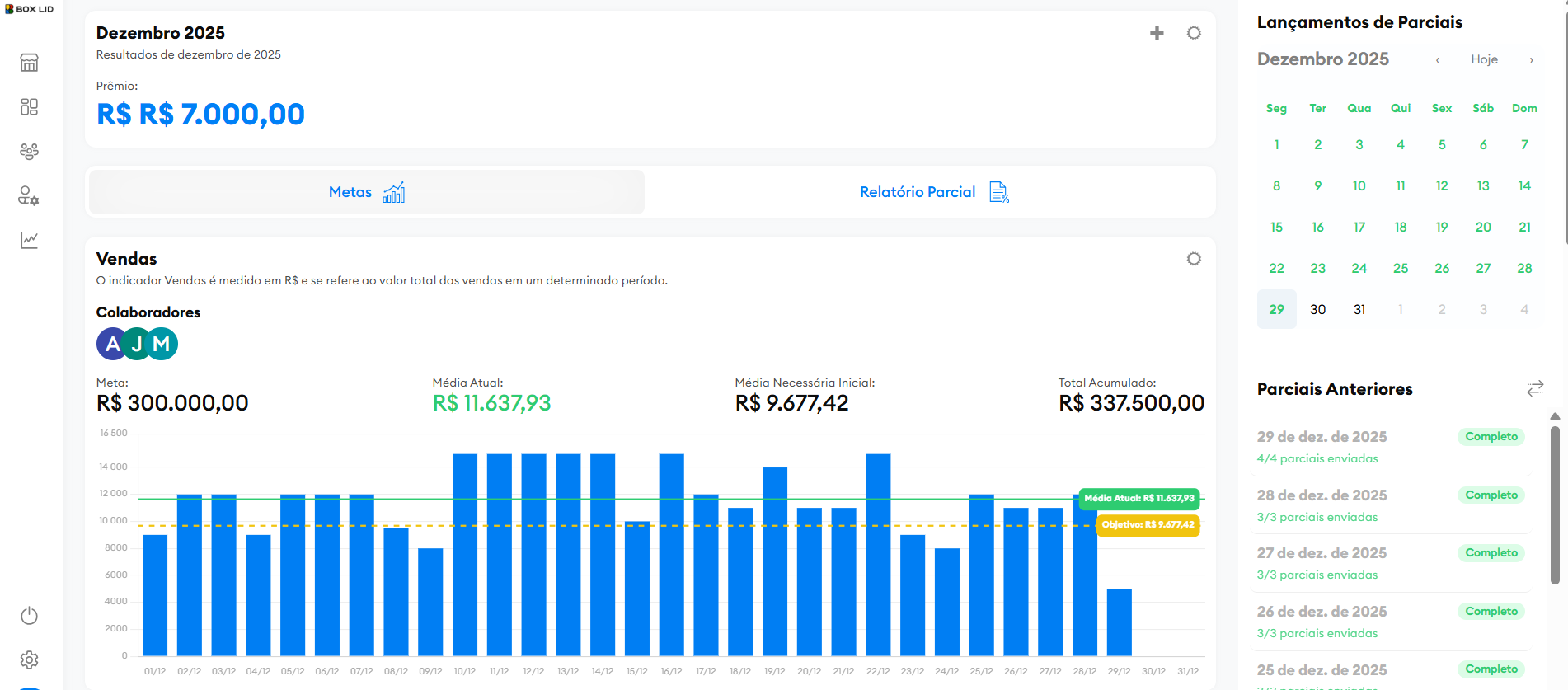Toggle Parciais Anteriores swap arrows

(1534, 388)
